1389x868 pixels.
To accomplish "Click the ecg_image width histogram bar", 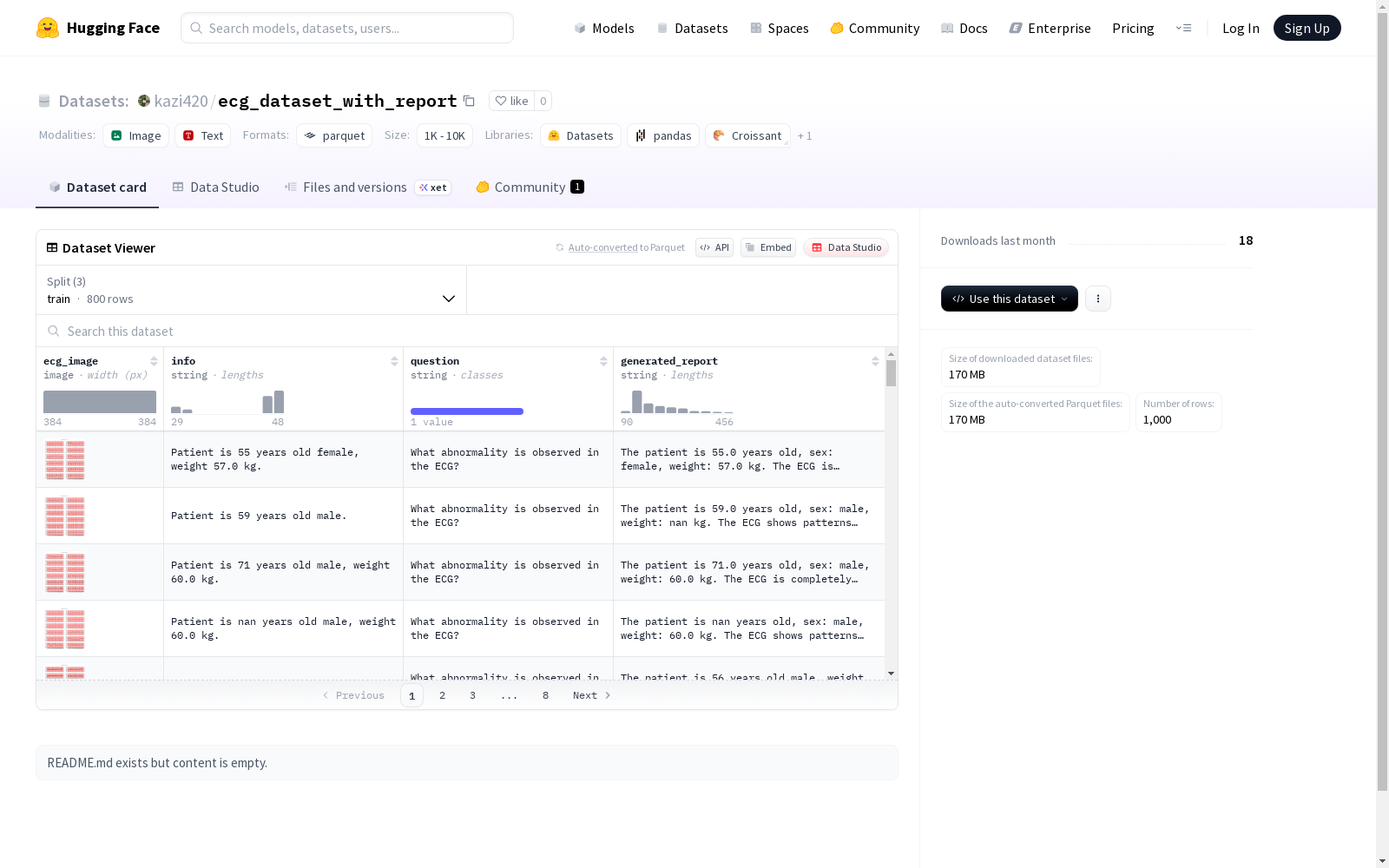I will click(x=100, y=402).
